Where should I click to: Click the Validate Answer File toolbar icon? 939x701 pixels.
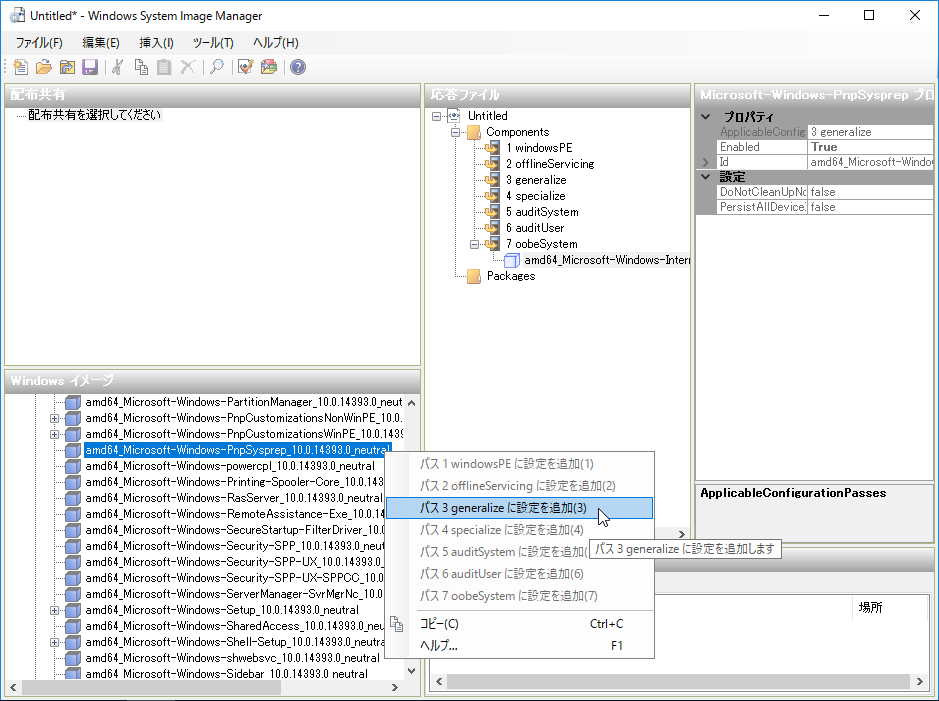[x=246, y=67]
